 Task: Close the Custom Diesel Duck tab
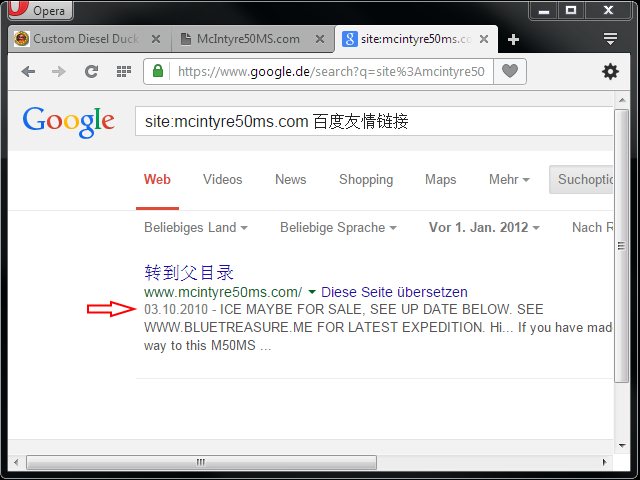tap(156, 39)
